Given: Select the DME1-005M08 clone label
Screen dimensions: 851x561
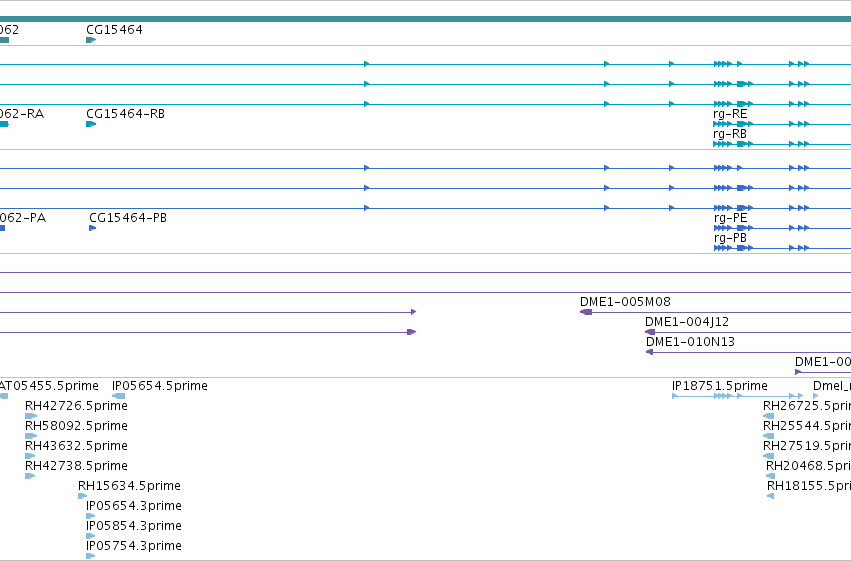Looking at the screenshot, I should click(x=625, y=302).
